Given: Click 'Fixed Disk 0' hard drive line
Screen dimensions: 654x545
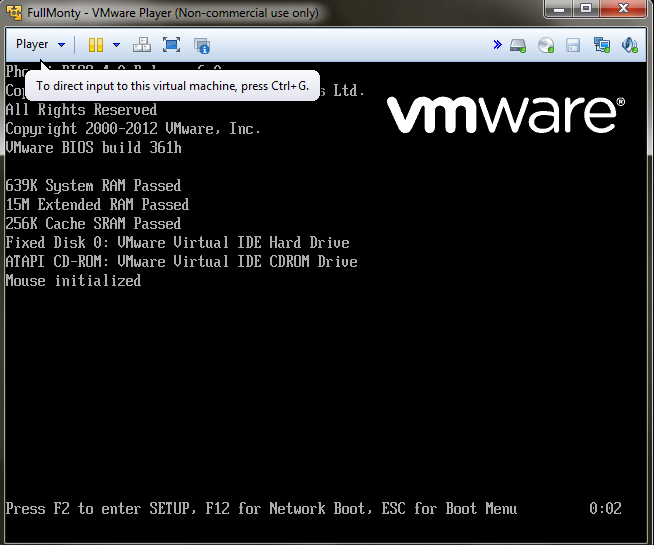Looking at the screenshot, I should [177, 243].
